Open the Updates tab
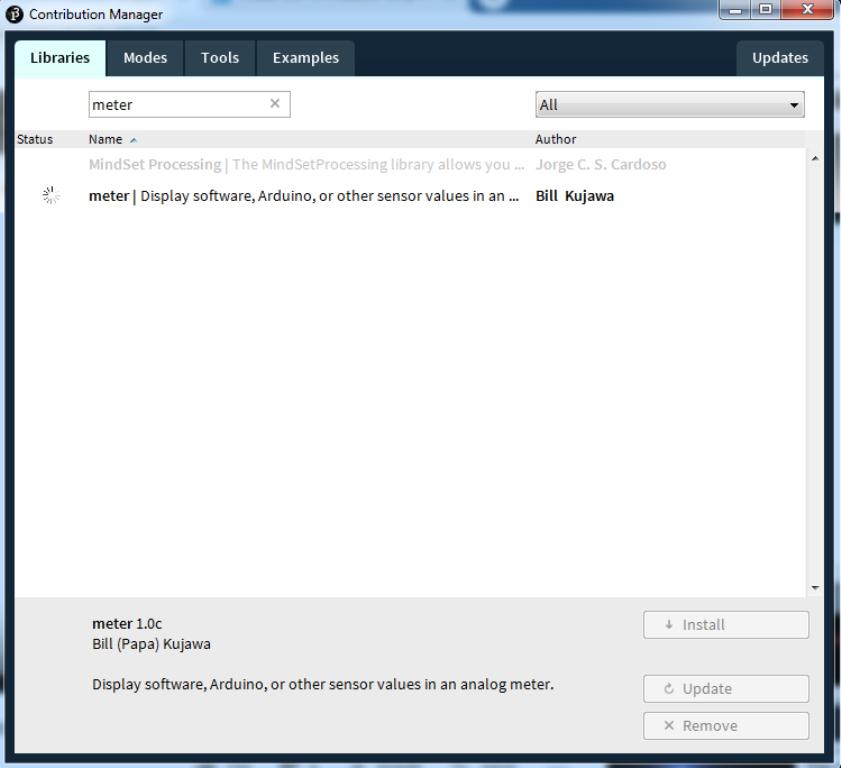 [780, 58]
